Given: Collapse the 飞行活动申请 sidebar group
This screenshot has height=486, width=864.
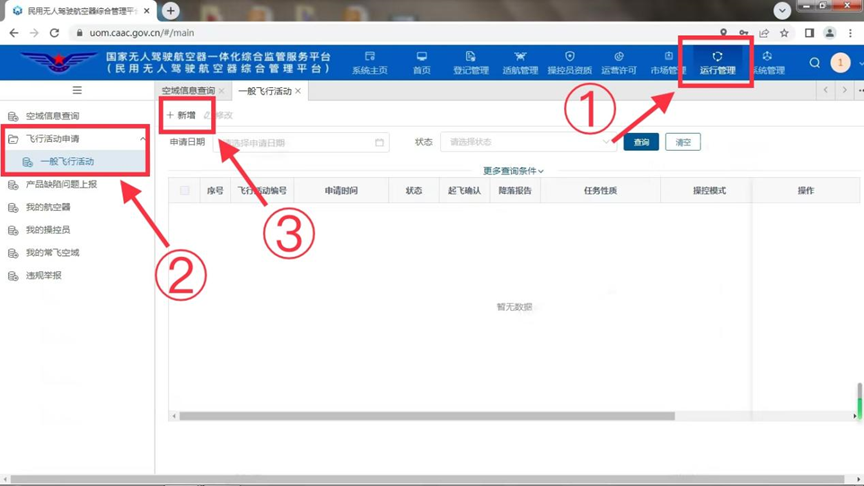Looking at the screenshot, I should point(77,139).
